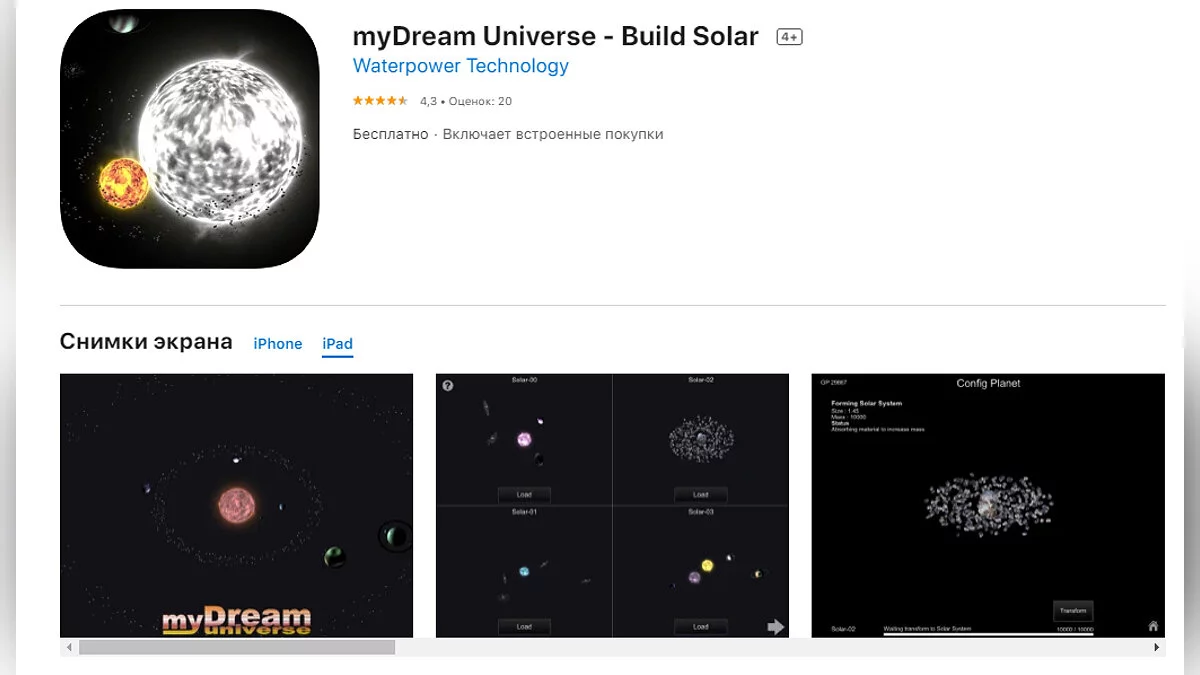Switch to the iPhone screenshots tab
Viewport: 1200px width, 675px height.
[278, 344]
